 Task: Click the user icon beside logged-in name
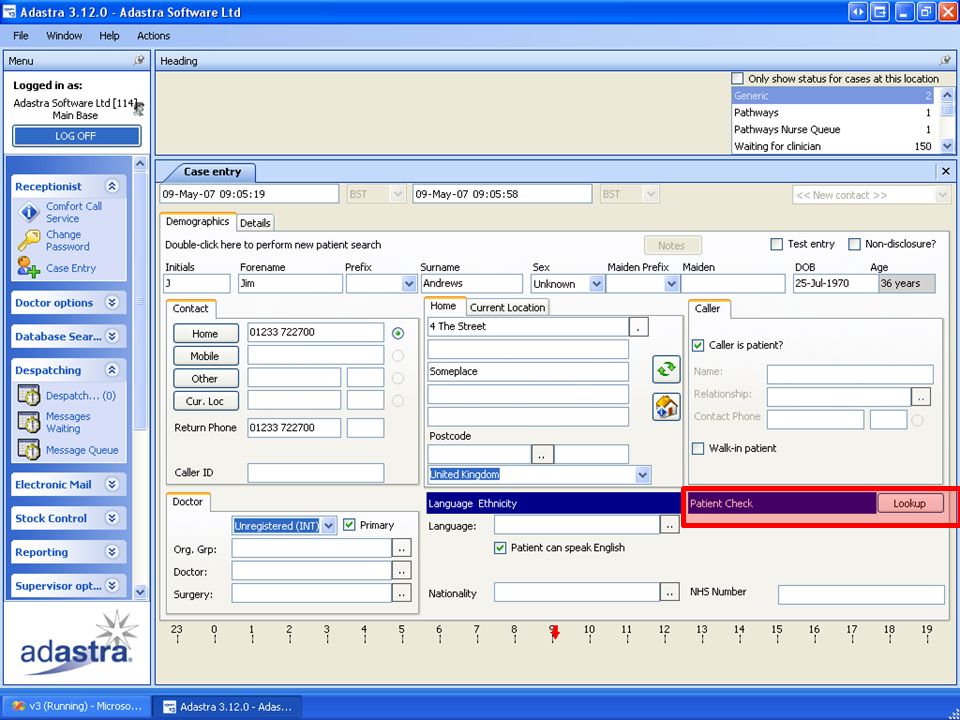(x=140, y=108)
